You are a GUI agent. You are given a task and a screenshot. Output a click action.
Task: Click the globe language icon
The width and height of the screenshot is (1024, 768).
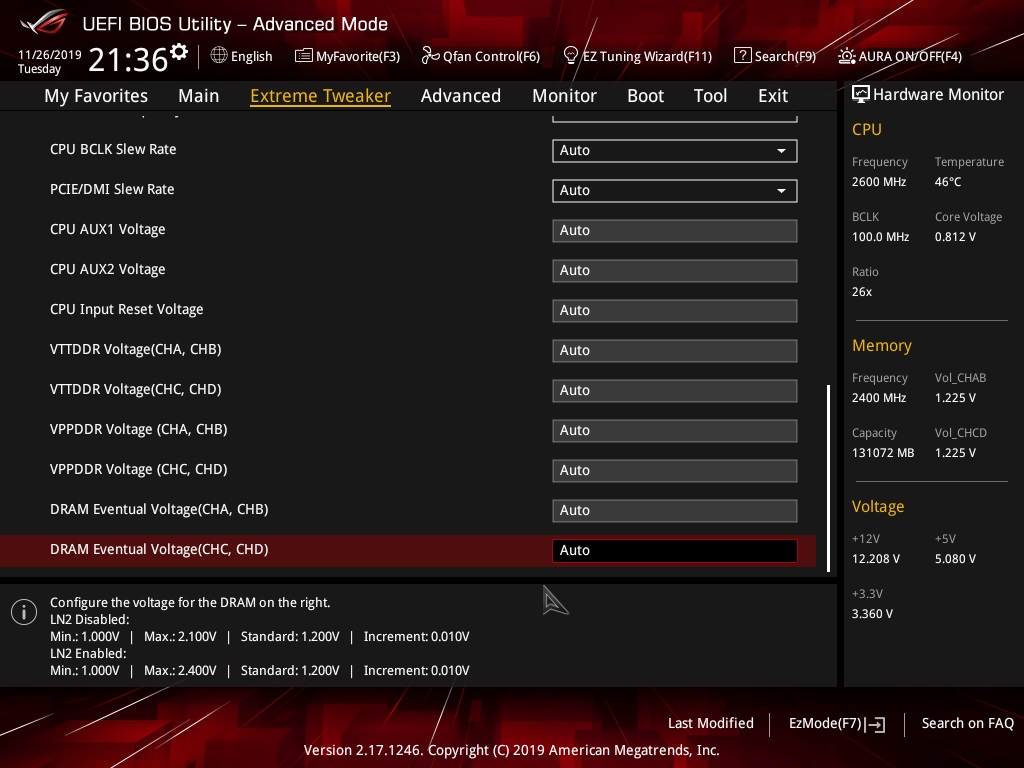tap(219, 56)
